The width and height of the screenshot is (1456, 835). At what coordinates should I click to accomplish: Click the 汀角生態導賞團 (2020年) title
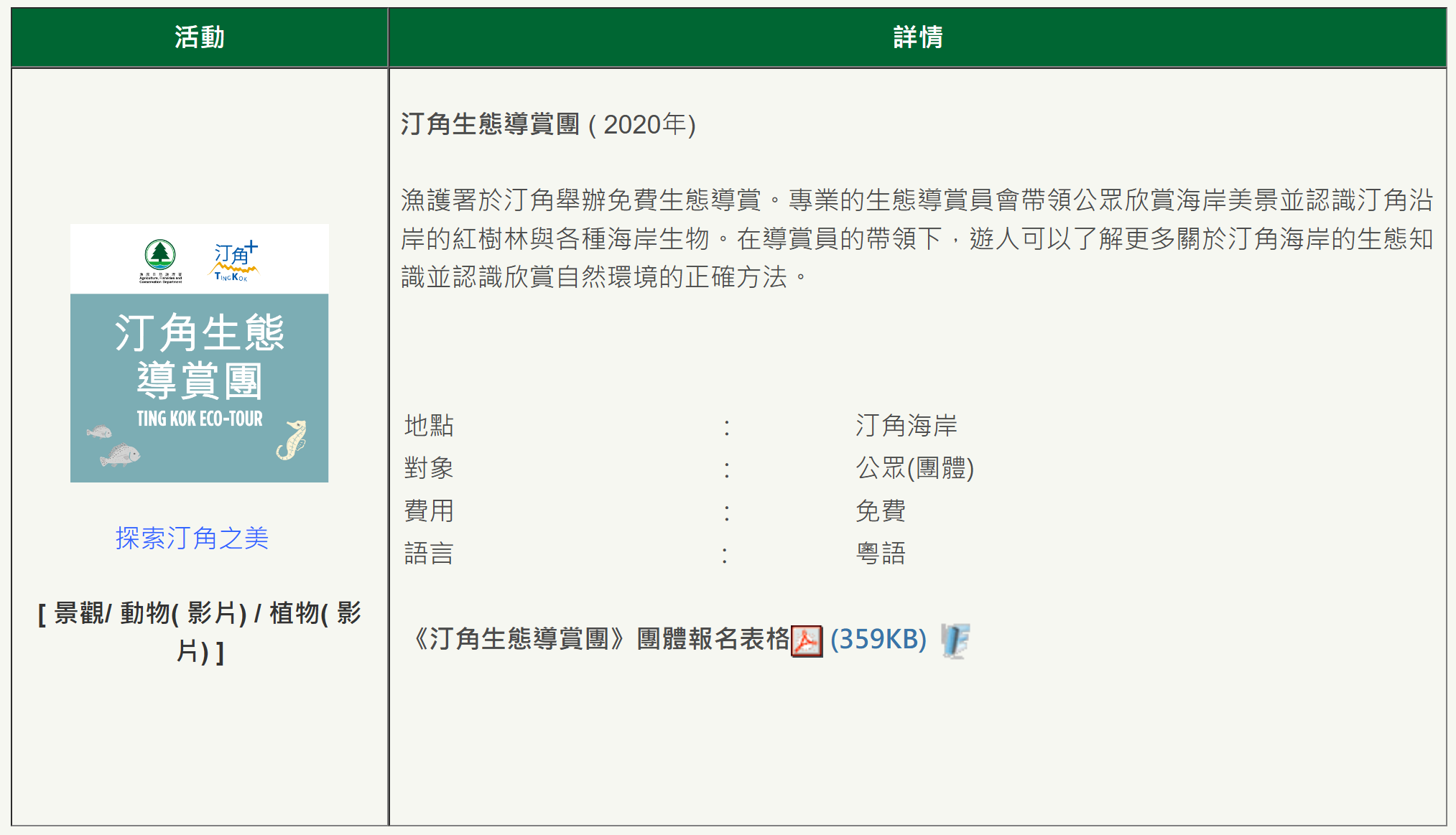tap(547, 124)
